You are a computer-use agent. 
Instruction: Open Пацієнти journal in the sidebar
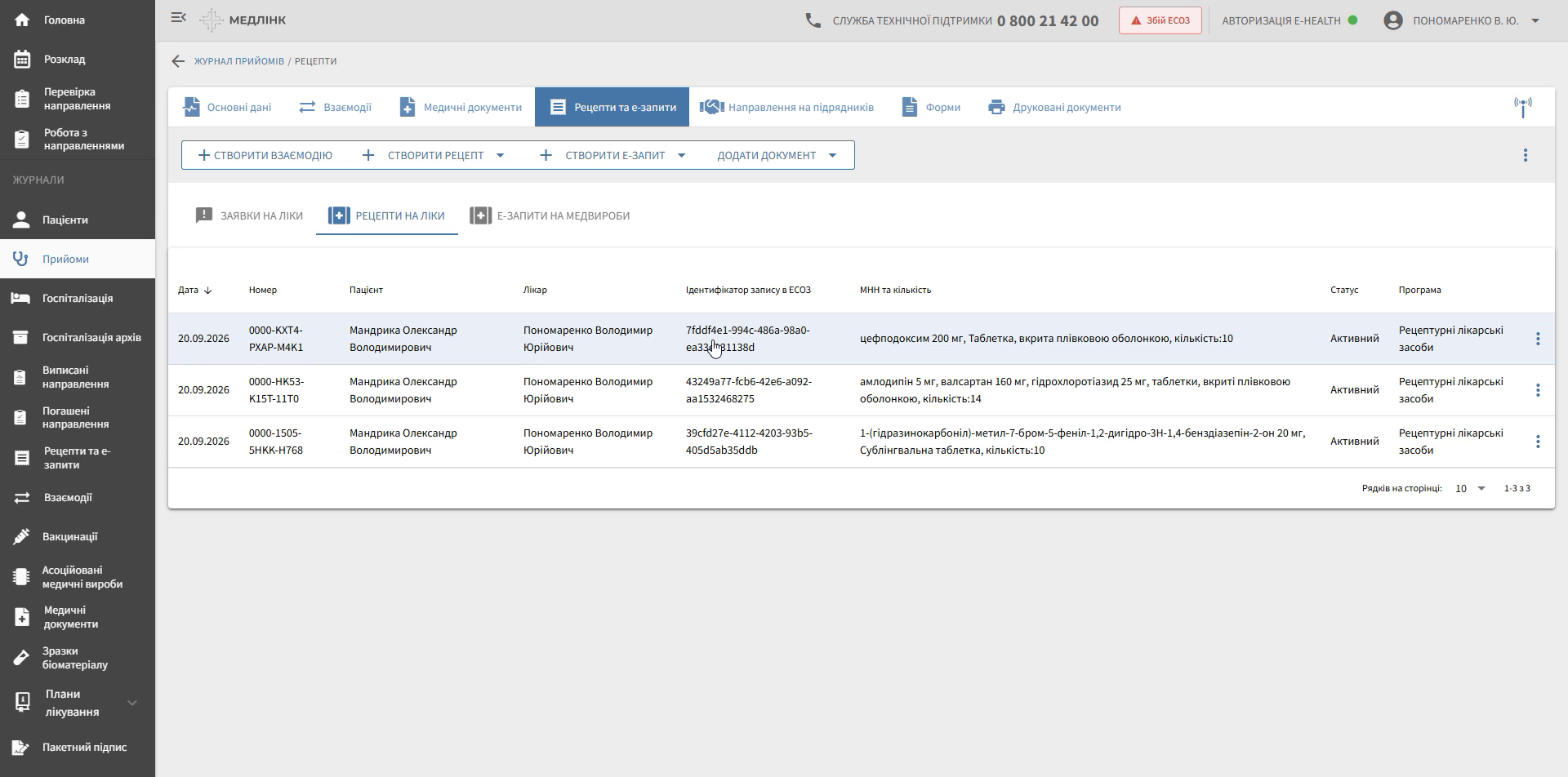point(78,220)
